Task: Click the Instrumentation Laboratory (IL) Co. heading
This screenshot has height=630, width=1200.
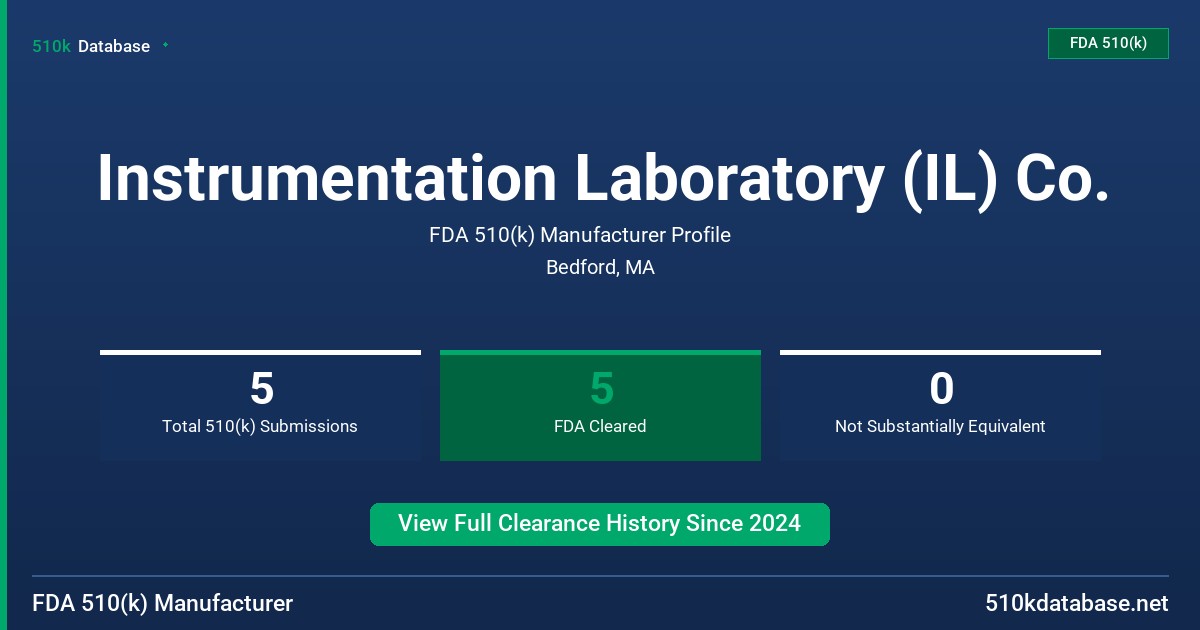Action: click(603, 179)
